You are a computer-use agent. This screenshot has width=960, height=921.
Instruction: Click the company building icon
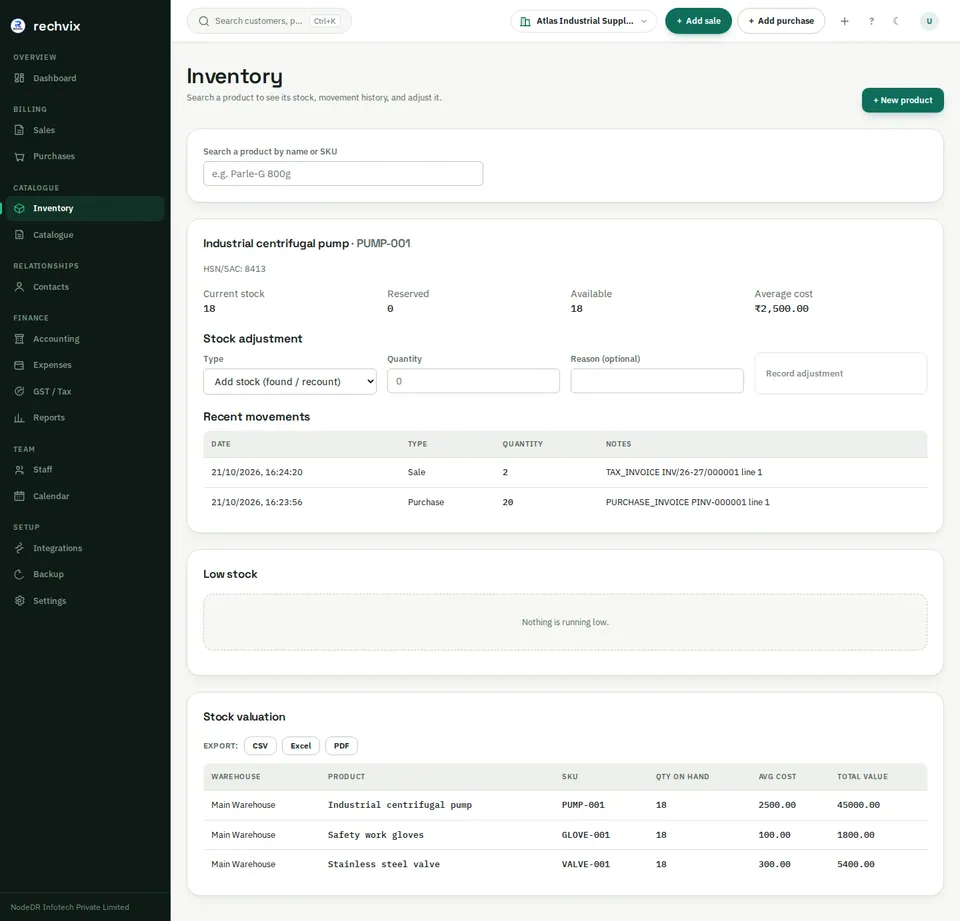tap(525, 21)
